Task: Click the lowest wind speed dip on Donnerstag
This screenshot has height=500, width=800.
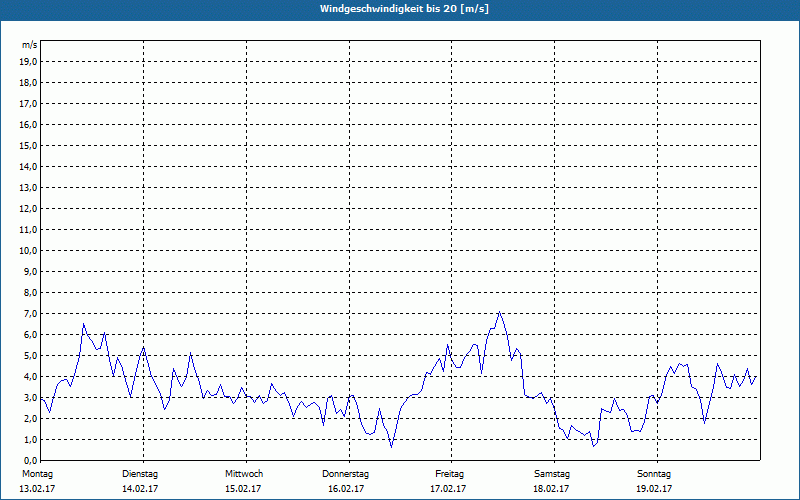Action: pos(391,447)
